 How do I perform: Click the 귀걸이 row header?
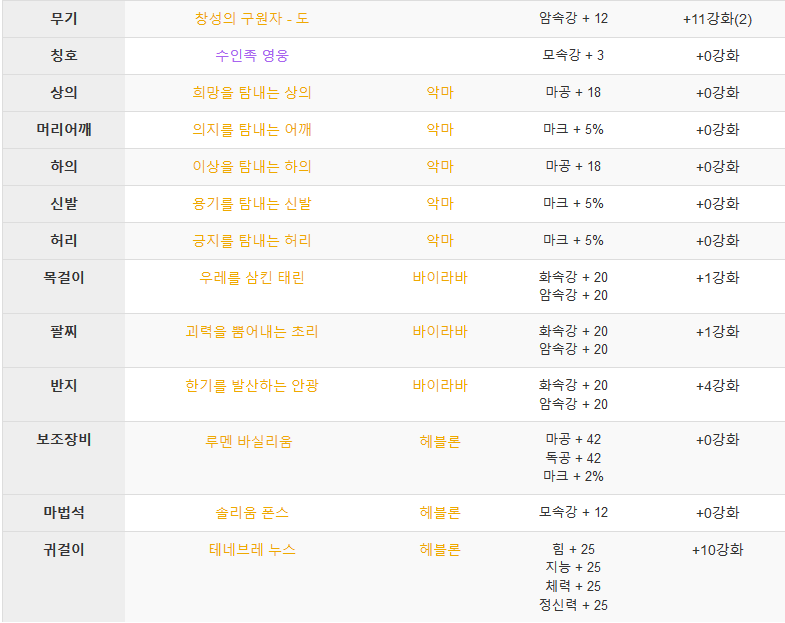pyautogui.click(x=64, y=577)
